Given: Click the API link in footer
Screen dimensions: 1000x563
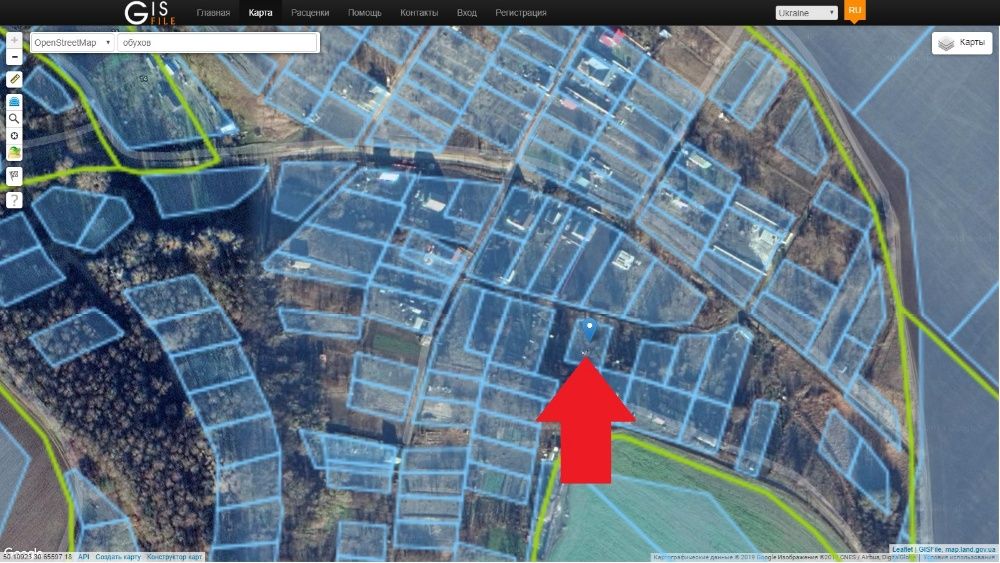Looking at the screenshot, I should click(84, 557).
